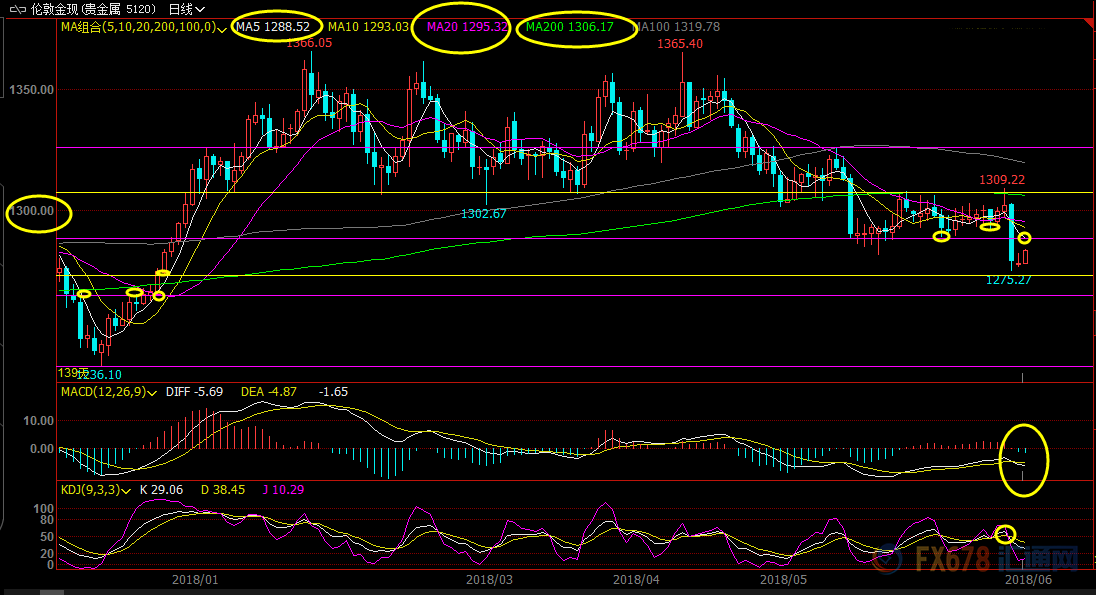Select the MA10 1293.03 label

(368, 26)
